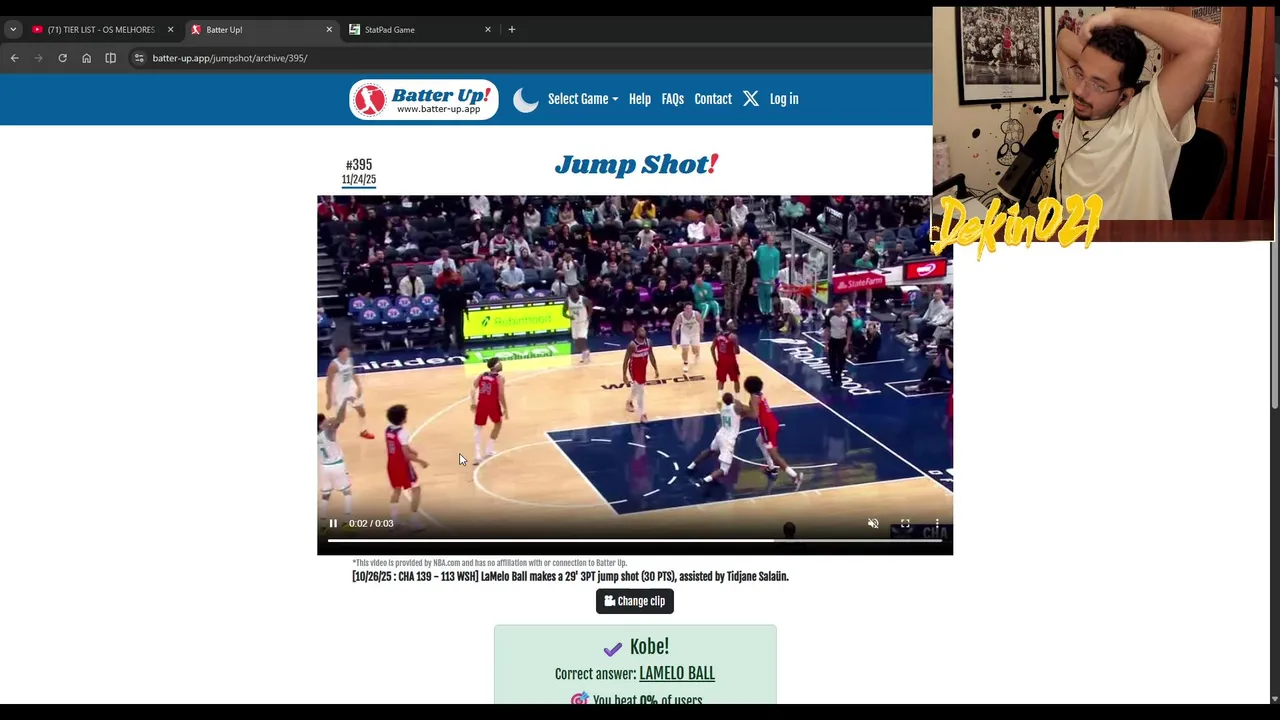
Task: Click the URL address bar text
Action: (230, 58)
